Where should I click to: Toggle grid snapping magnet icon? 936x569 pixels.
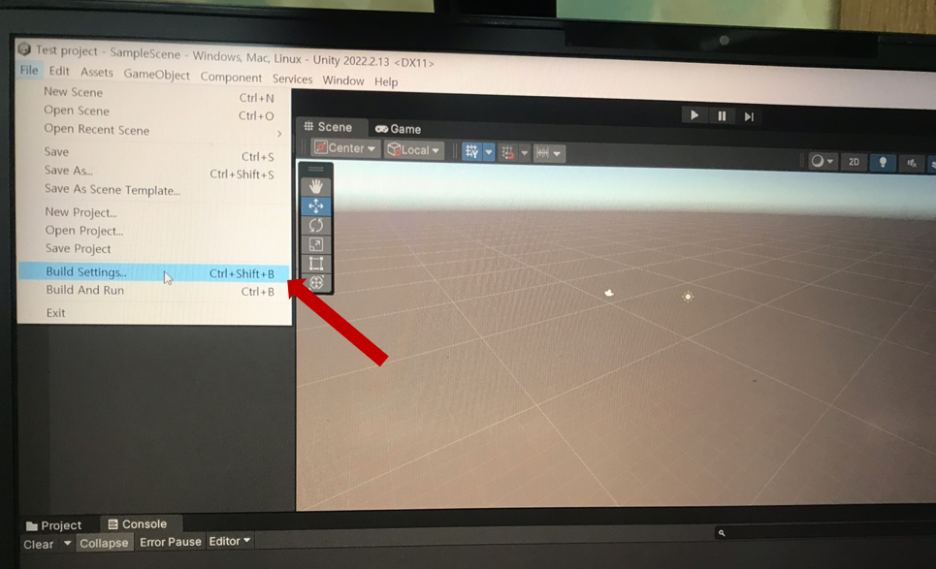tap(508, 153)
